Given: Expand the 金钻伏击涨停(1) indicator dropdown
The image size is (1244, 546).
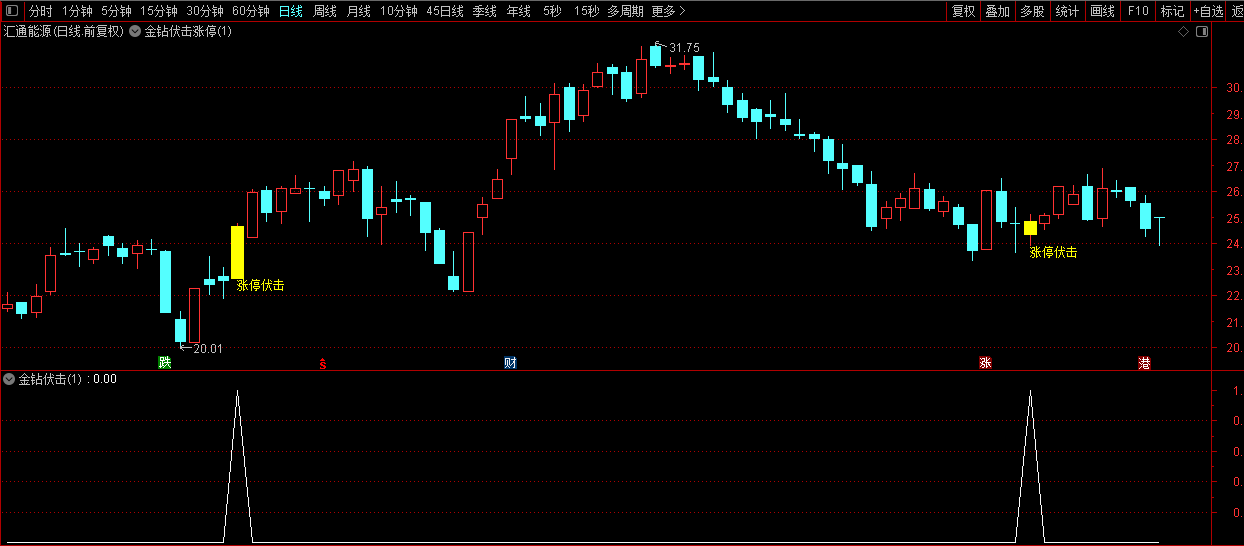Looking at the screenshot, I should pos(136,32).
